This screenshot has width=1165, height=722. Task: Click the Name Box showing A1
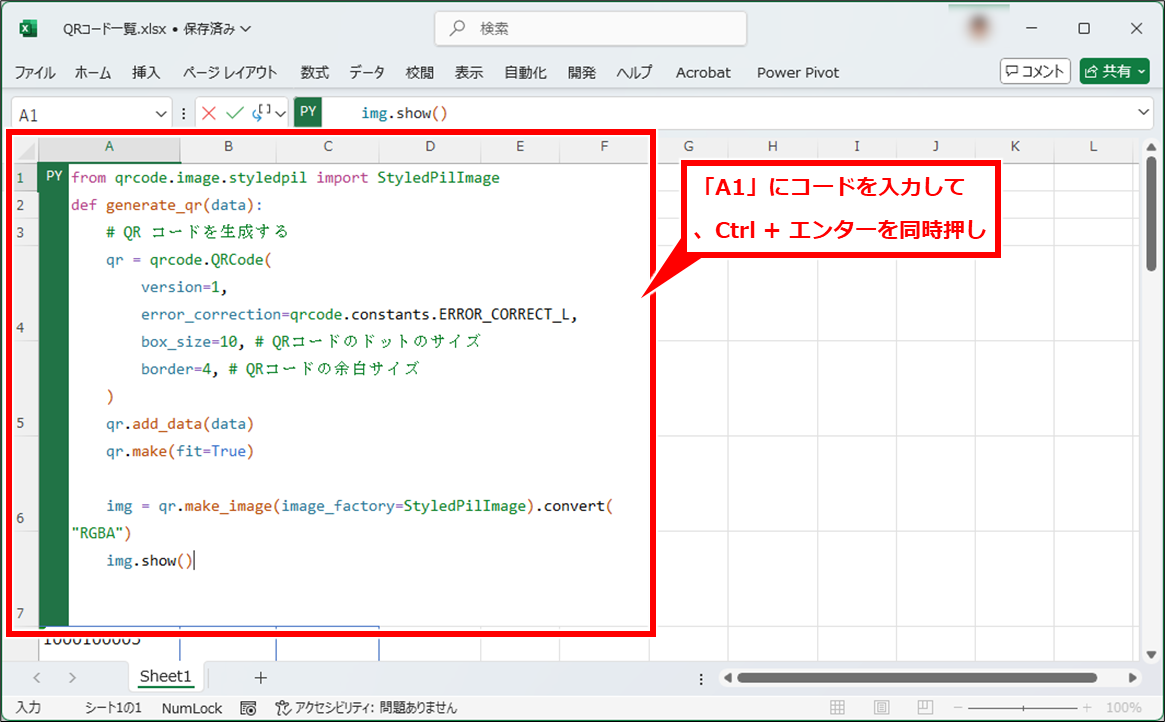83,114
